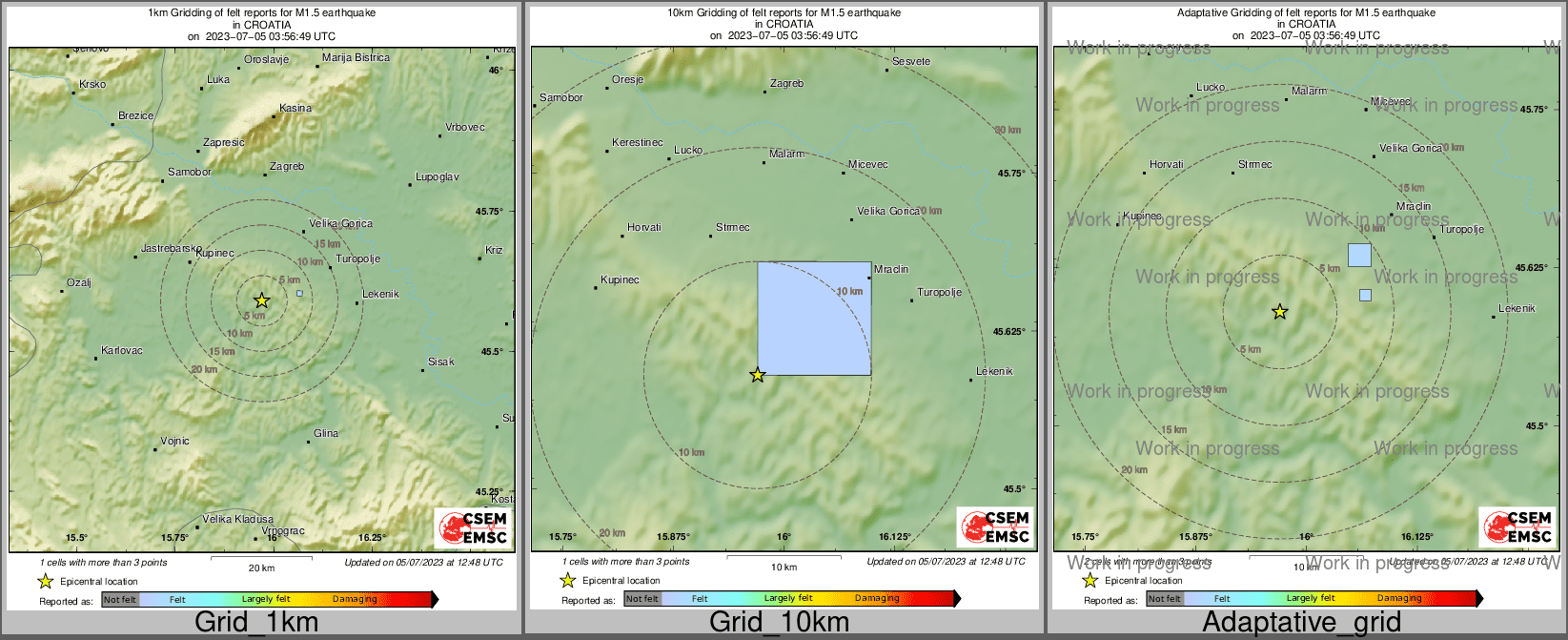Click the 'Turopolje' label on the Adaptative_grid map
The height and width of the screenshot is (640, 1568).
pos(1462,230)
